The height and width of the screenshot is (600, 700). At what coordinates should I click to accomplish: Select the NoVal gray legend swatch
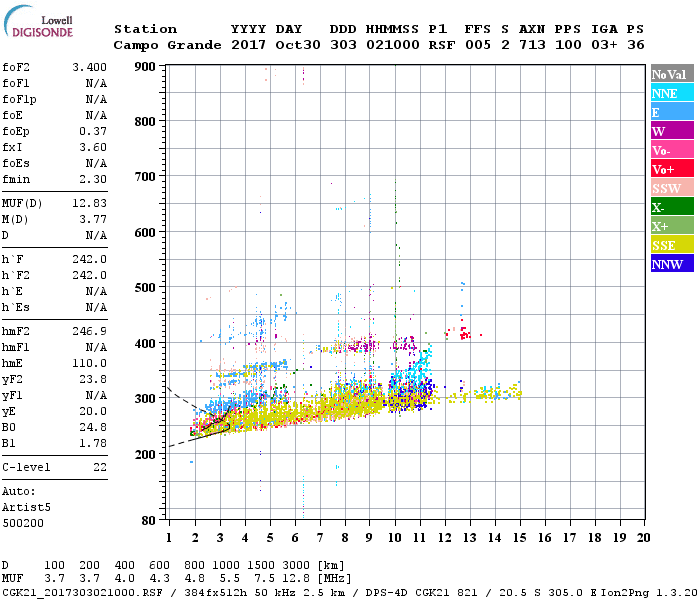tap(672, 74)
